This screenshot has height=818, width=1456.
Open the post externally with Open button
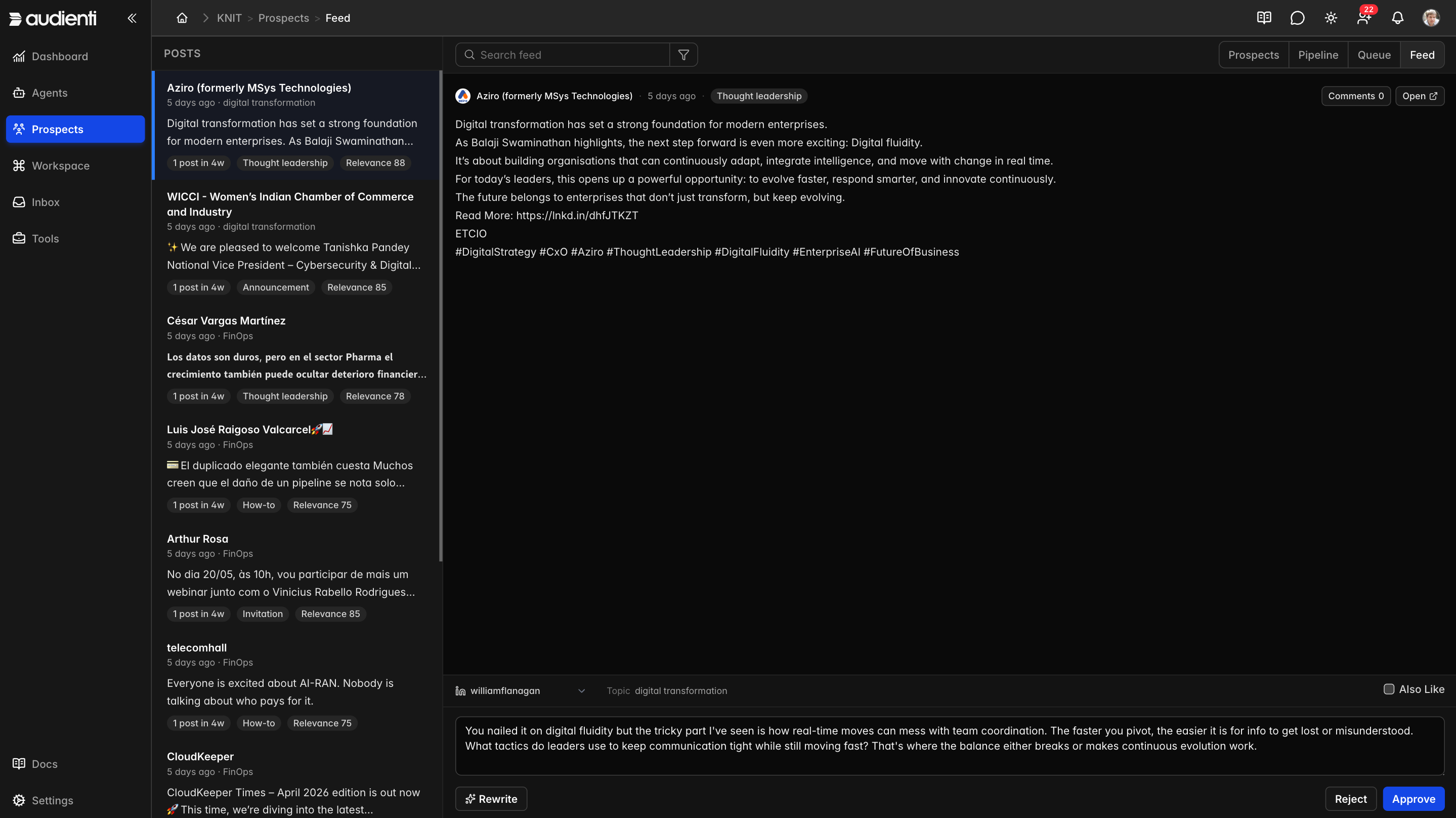1419,96
